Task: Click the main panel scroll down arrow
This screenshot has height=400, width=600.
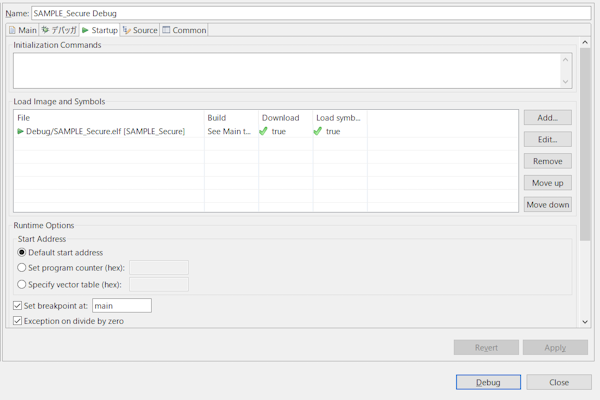Action: [x=585, y=322]
